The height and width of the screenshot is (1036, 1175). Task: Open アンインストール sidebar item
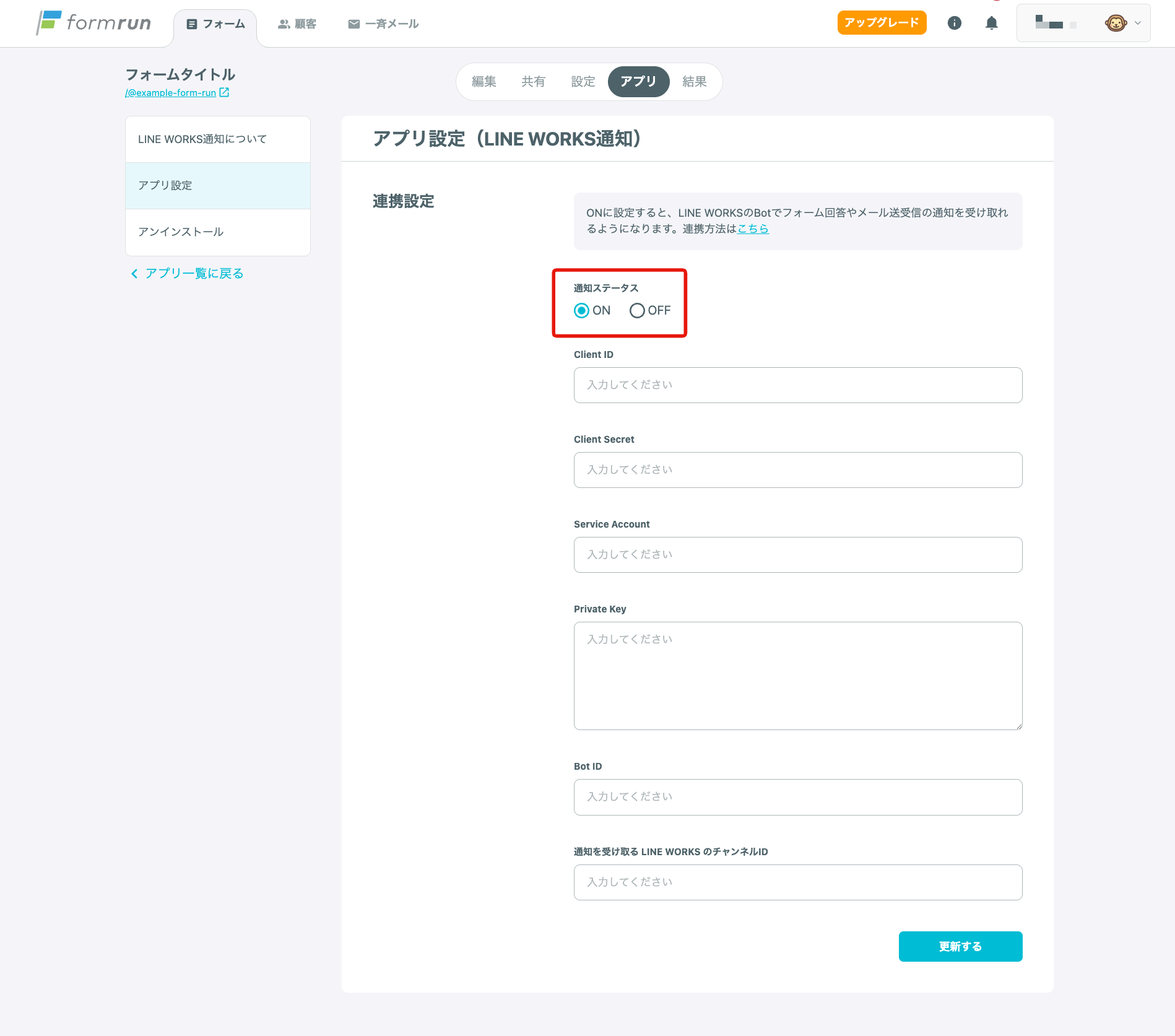click(218, 232)
